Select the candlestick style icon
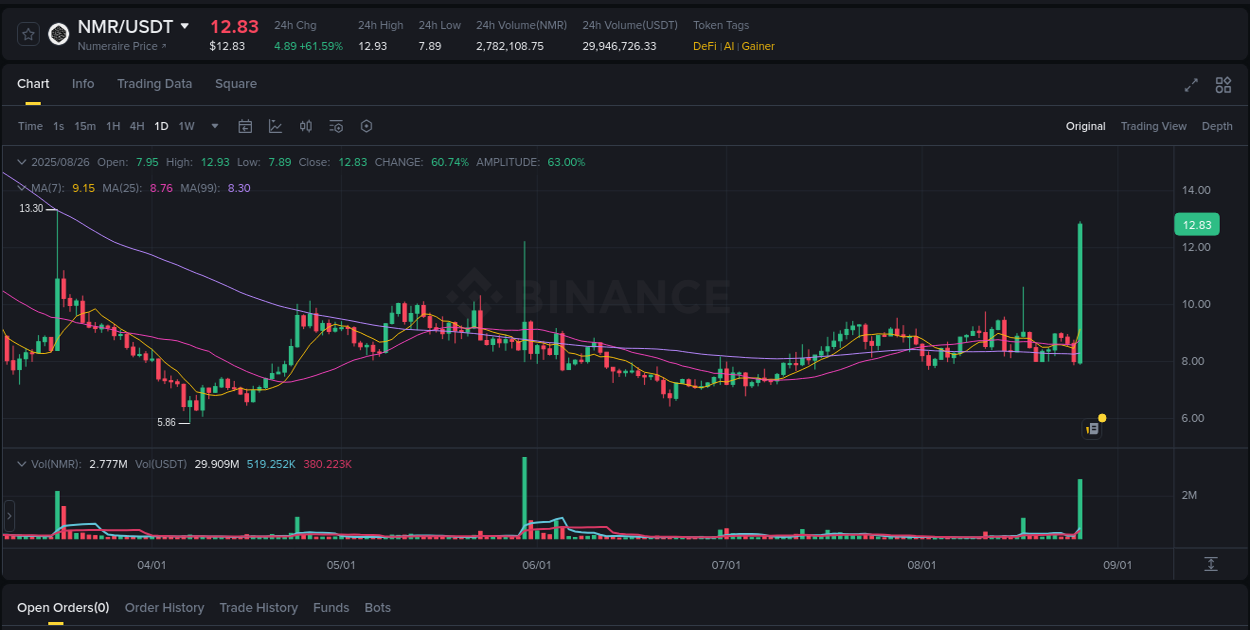The height and width of the screenshot is (630, 1250). point(306,125)
